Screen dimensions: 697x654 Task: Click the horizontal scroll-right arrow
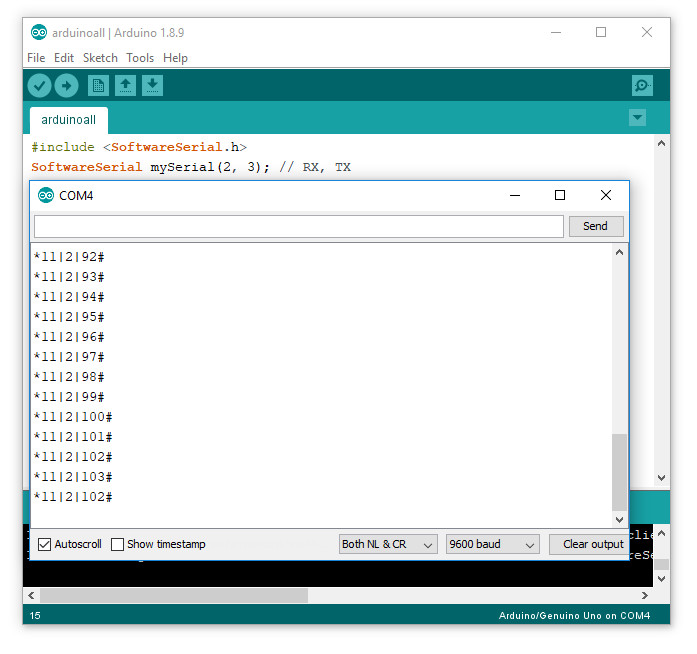(645, 595)
